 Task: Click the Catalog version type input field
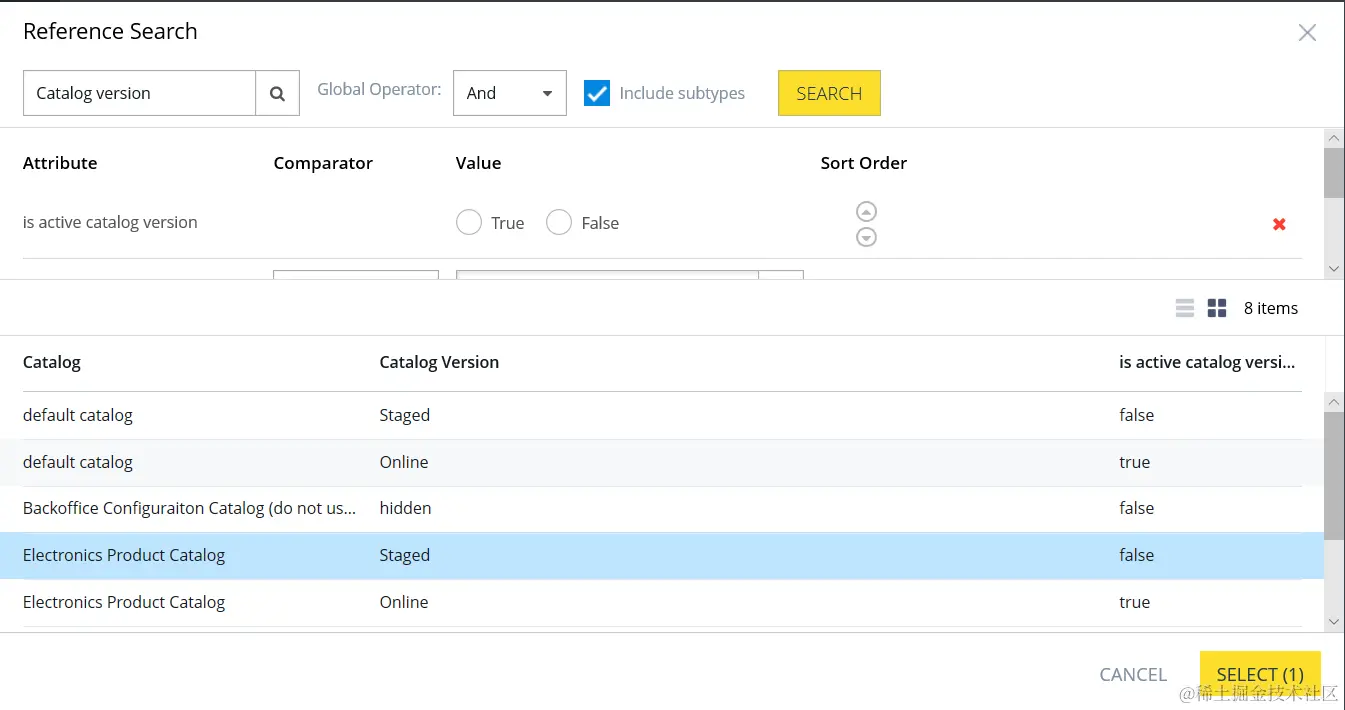[x=140, y=93]
